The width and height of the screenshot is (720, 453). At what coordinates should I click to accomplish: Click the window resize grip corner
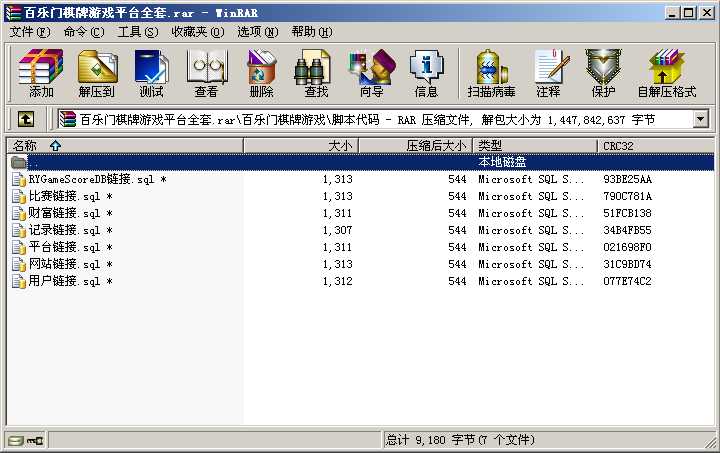click(x=710, y=442)
